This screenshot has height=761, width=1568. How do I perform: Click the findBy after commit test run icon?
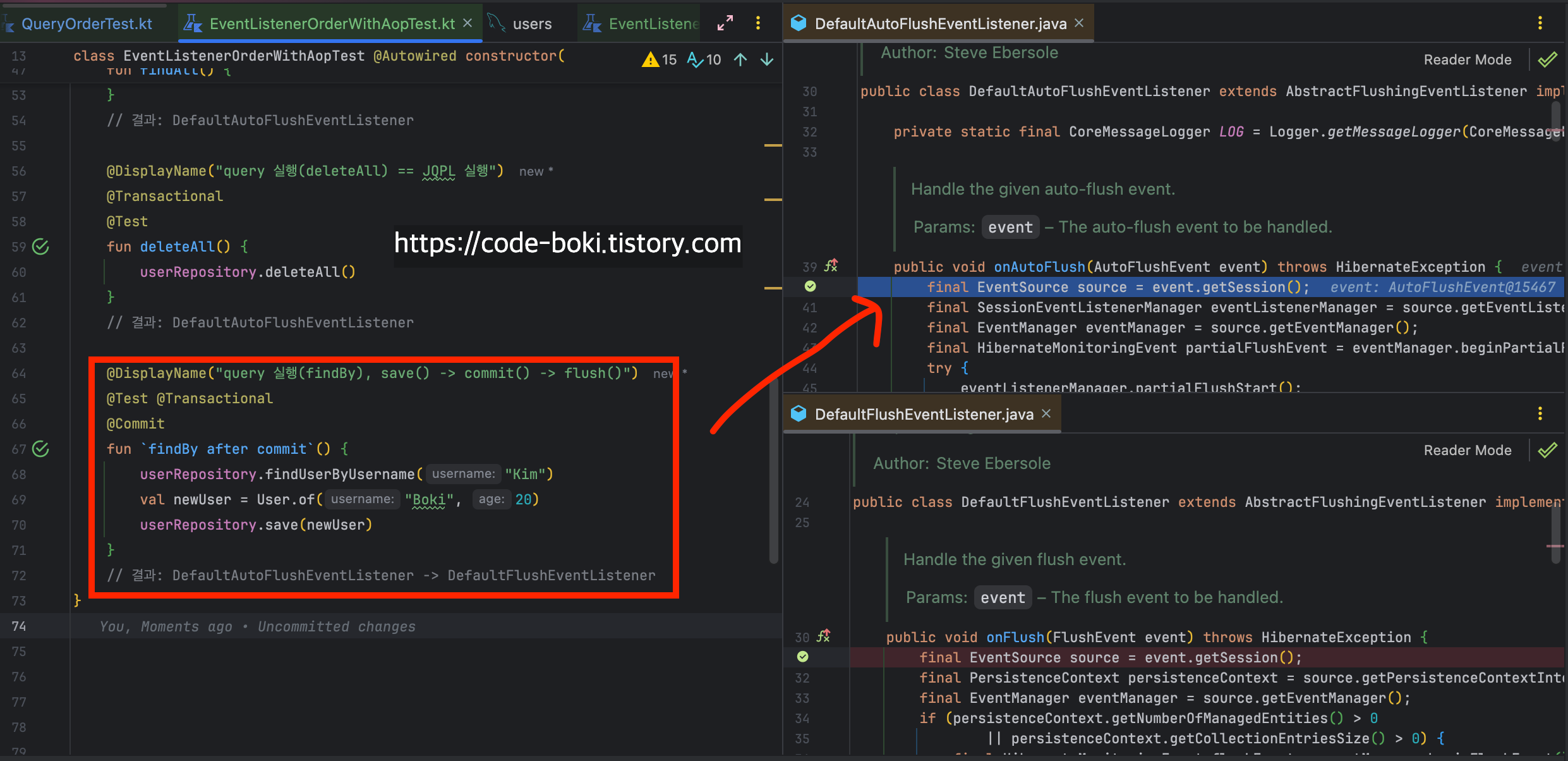pos(40,449)
